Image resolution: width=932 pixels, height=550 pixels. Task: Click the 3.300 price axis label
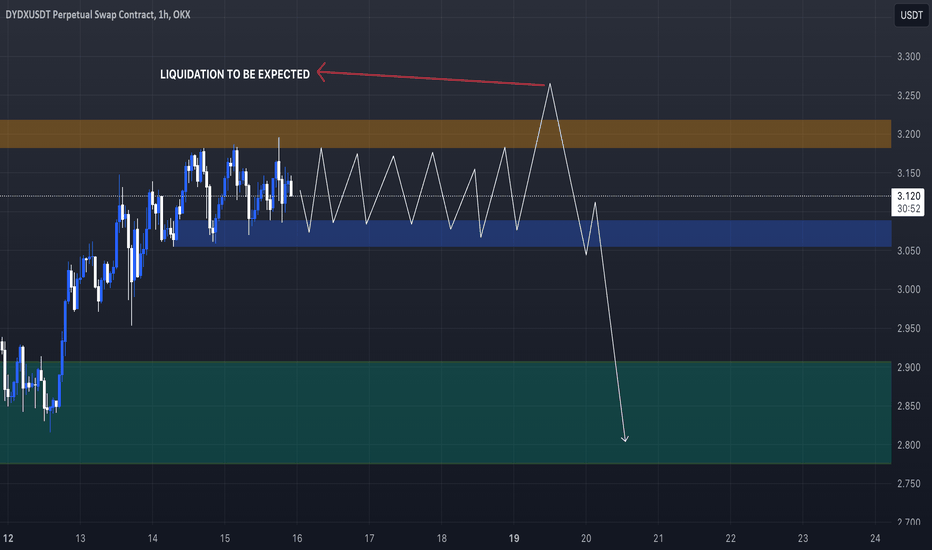[909, 56]
